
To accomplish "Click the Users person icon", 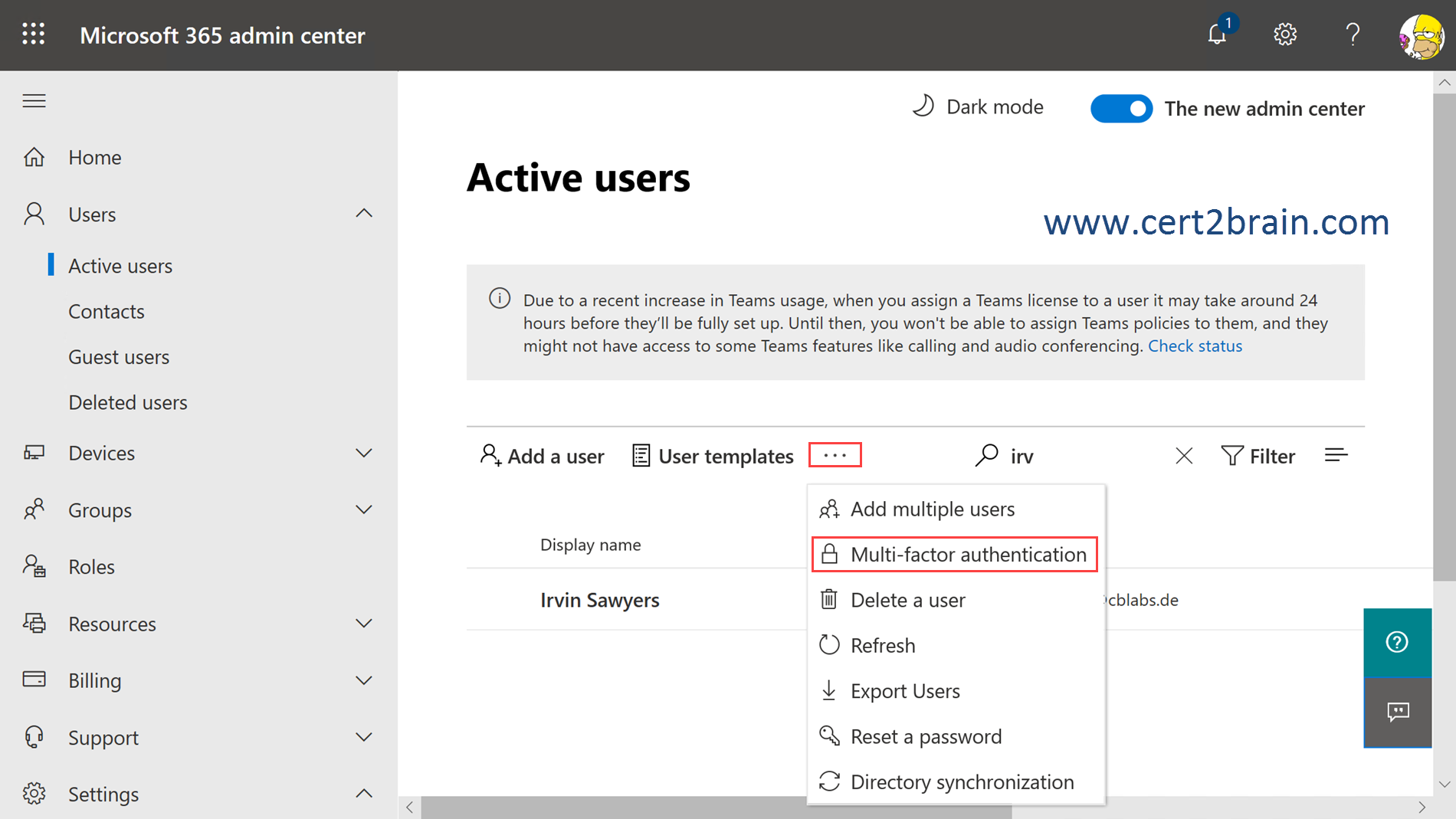I will point(34,214).
